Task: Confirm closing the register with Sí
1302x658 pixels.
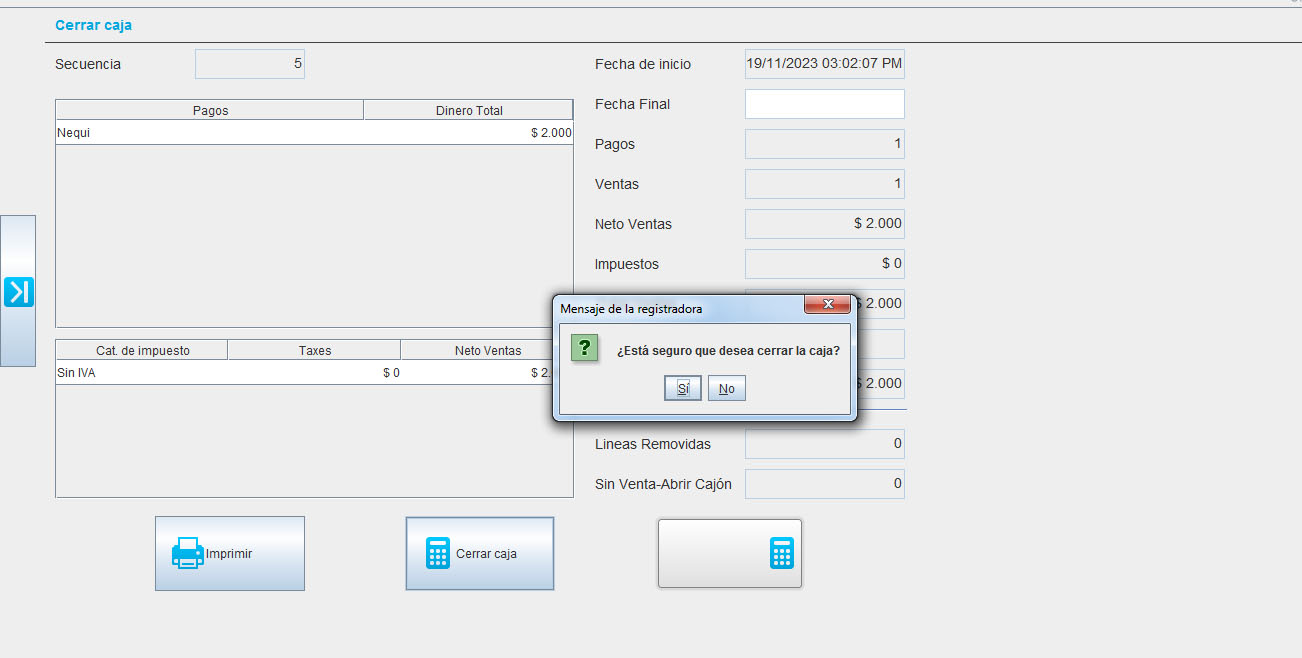Action: [x=683, y=388]
